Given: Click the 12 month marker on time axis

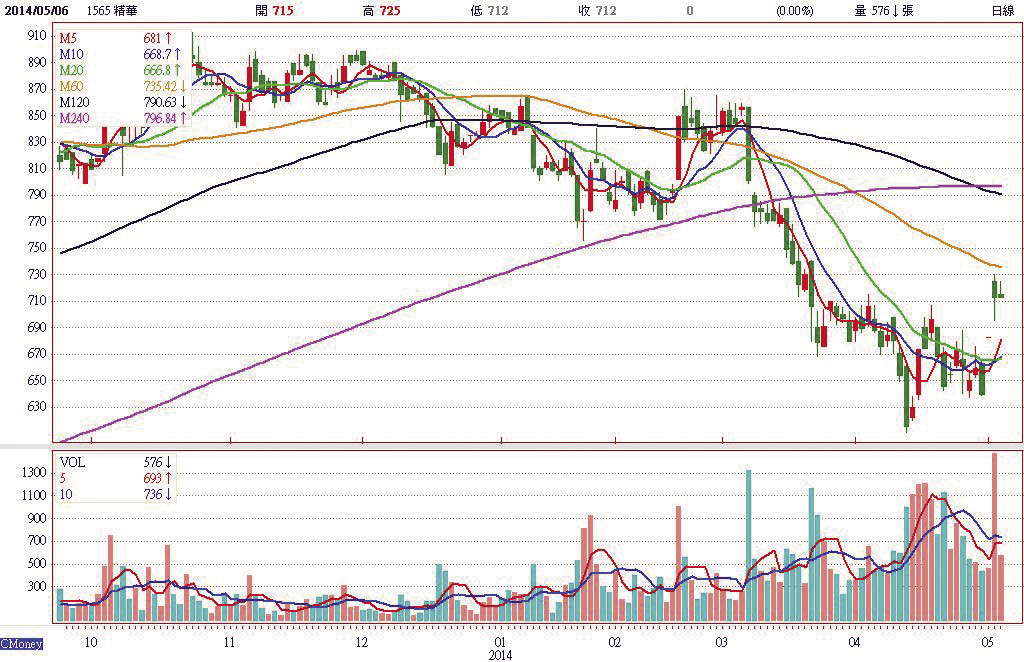Looking at the screenshot, I should (360, 640).
